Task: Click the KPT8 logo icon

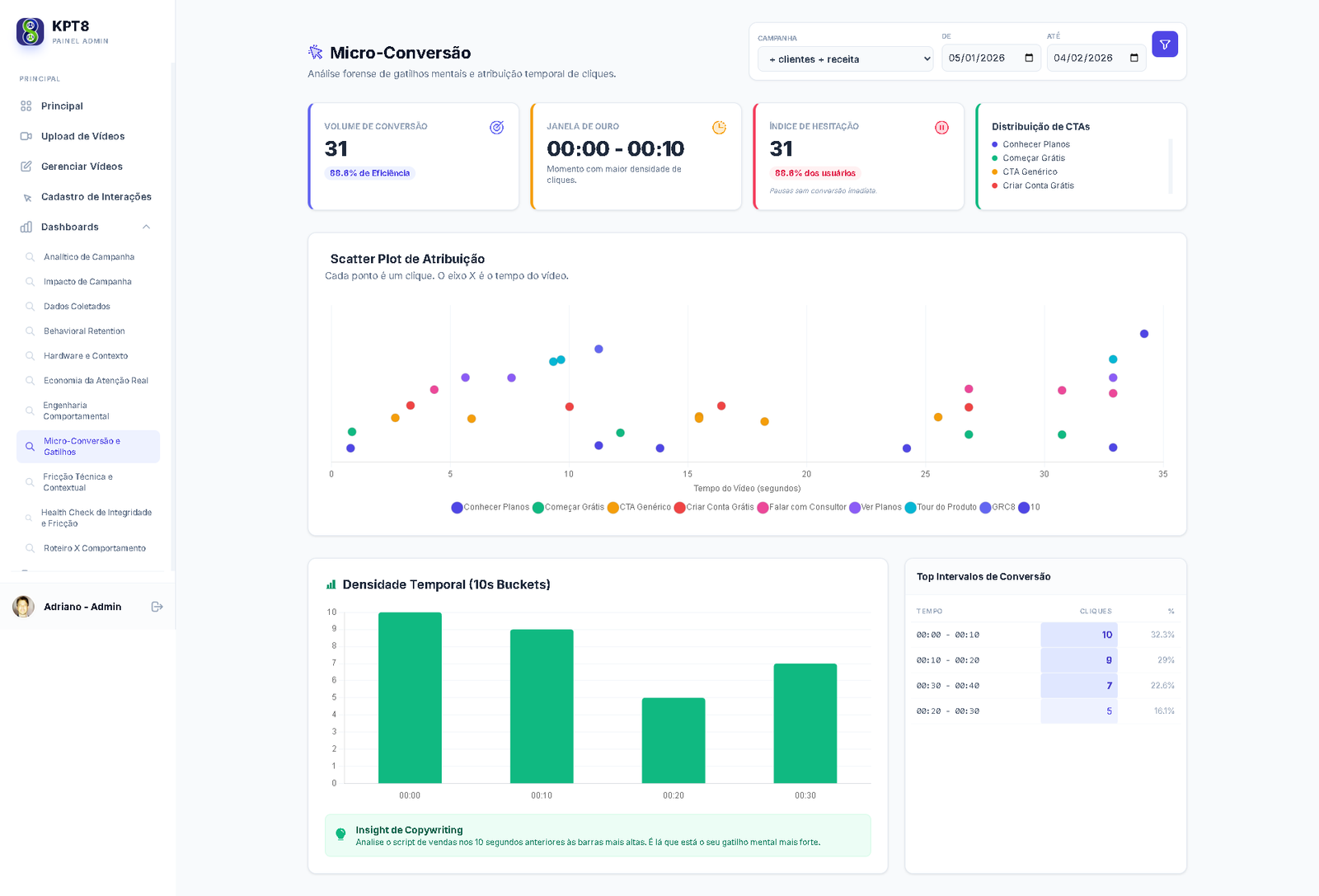Action: click(31, 31)
